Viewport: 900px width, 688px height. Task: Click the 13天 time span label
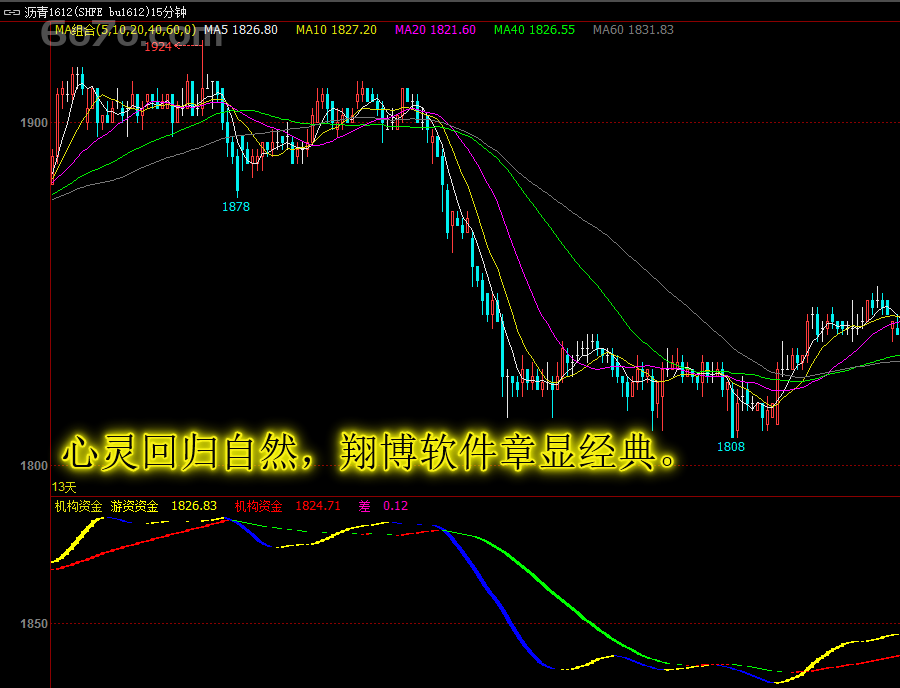(x=64, y=487)
